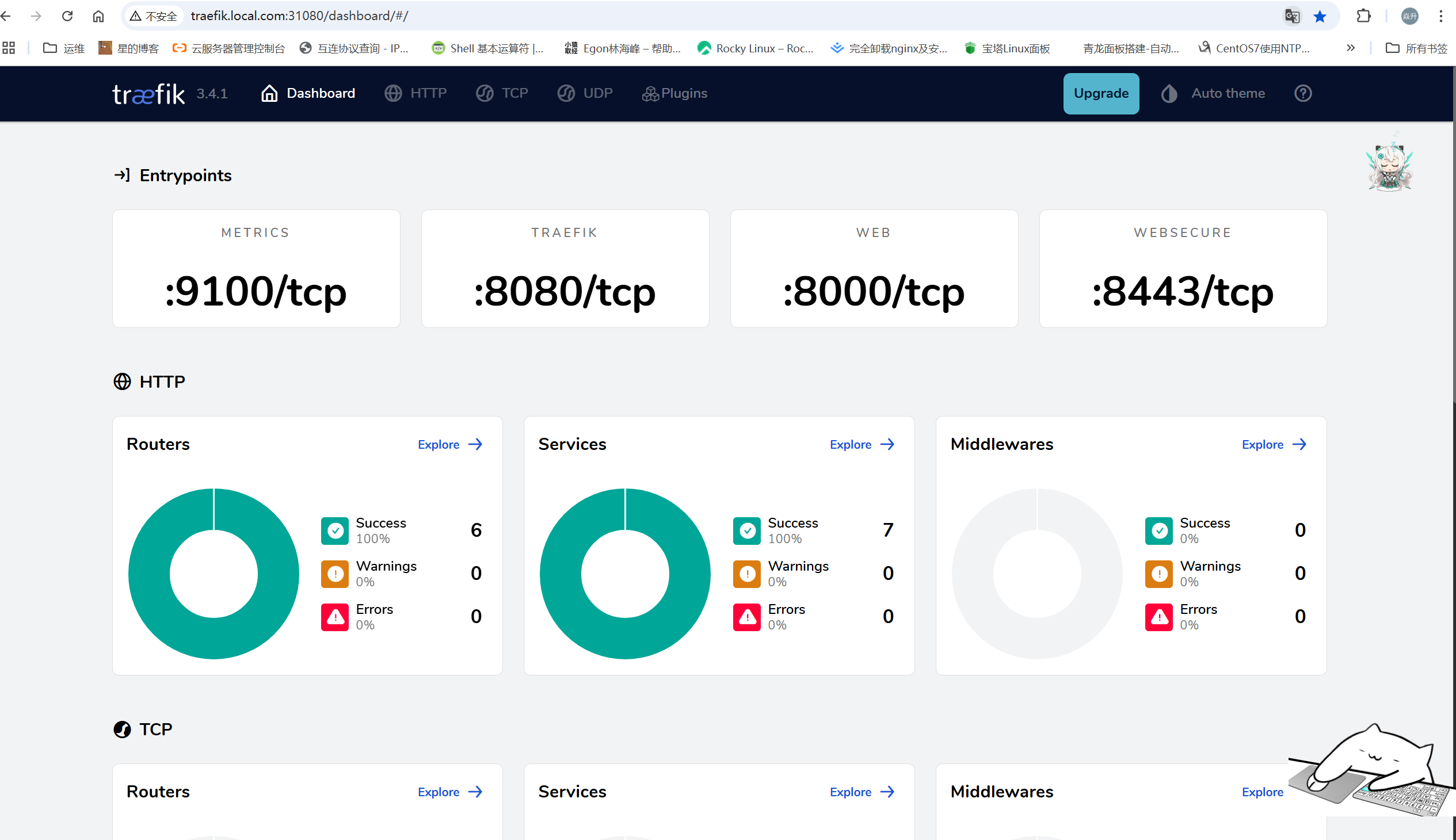
Task: Open the help question mark icon
Action: 1302,93
